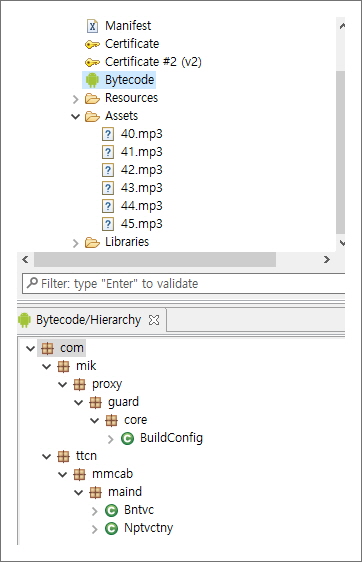This screenshot has height=562, width=362.
Task: Click the Manifest XML file icon
Action: [92, 26]
